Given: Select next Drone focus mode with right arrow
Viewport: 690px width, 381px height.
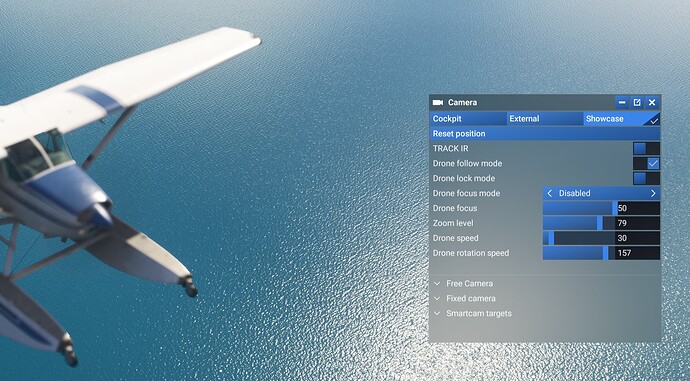Looking at the screenshot, I should (653, 193).
